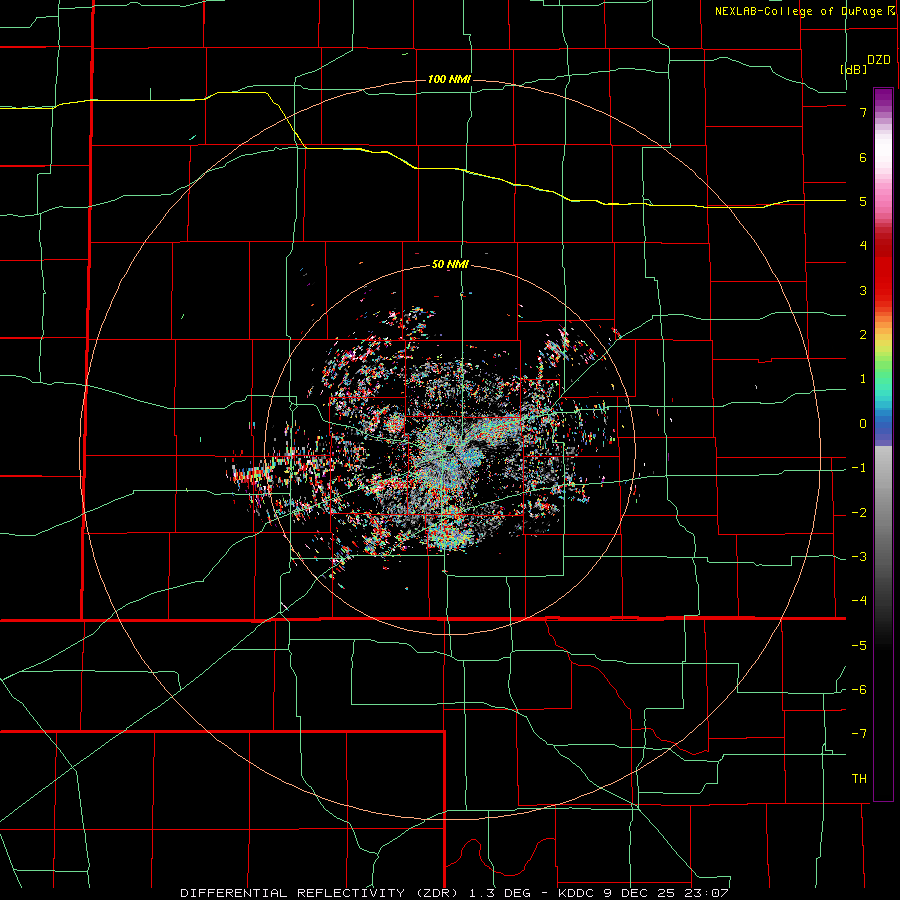Click the -4 tick label on scale

click(859, 601)
